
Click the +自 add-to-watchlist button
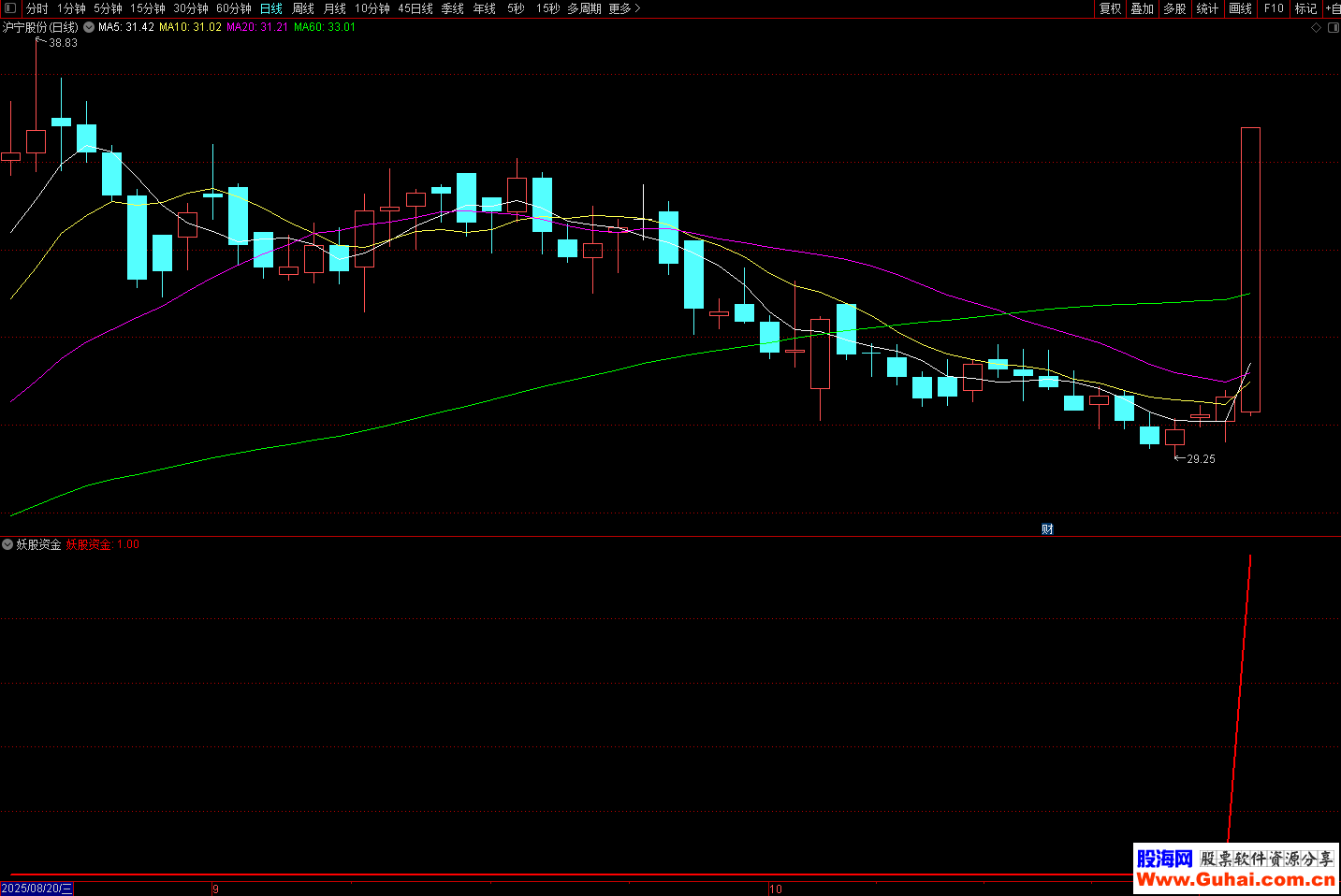click(1332, 8)
